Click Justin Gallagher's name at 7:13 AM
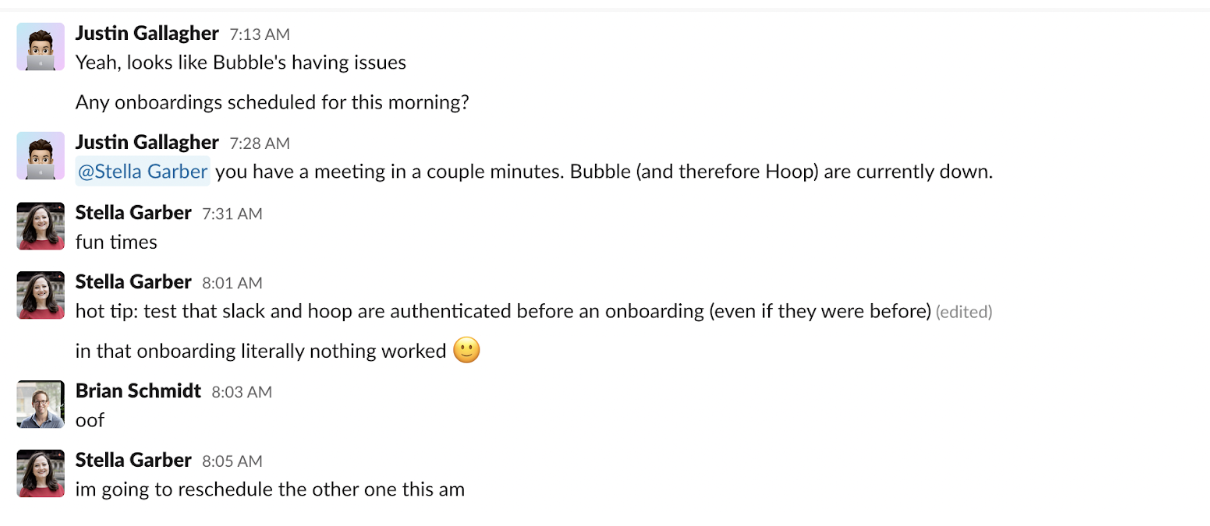This screenshot has height=526, width=1210. [147, 33]
